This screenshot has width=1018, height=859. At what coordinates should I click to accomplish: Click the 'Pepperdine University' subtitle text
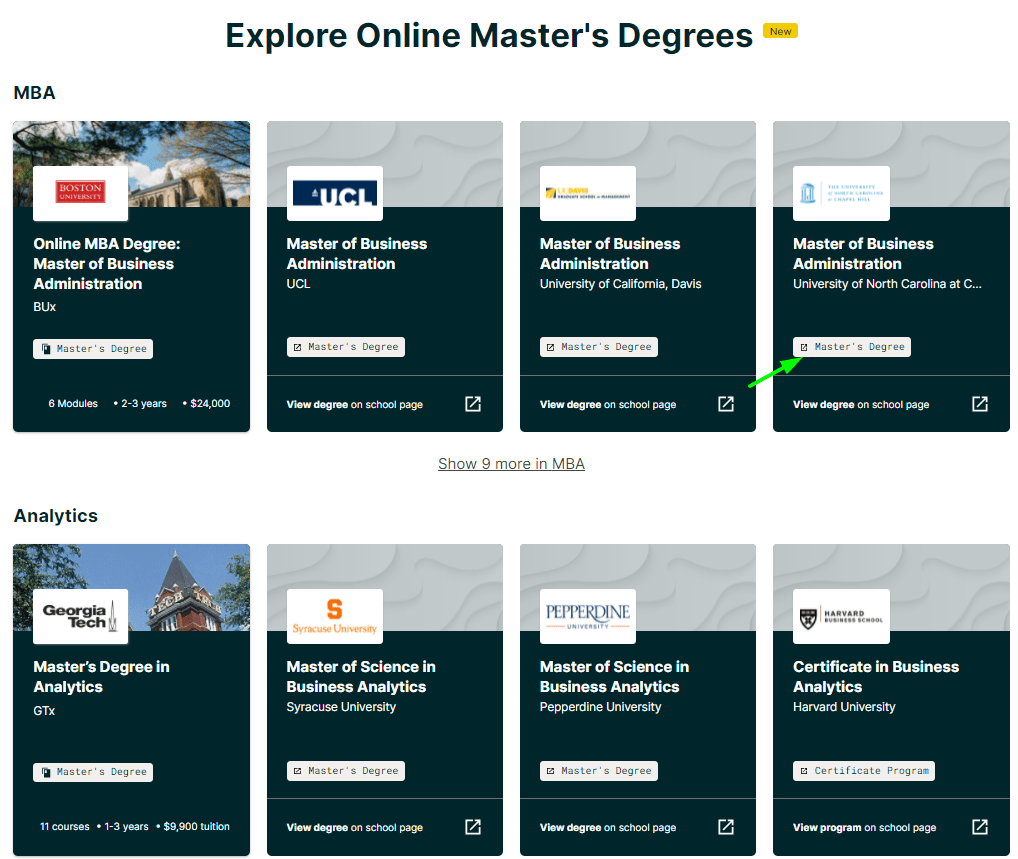[601, 707]
